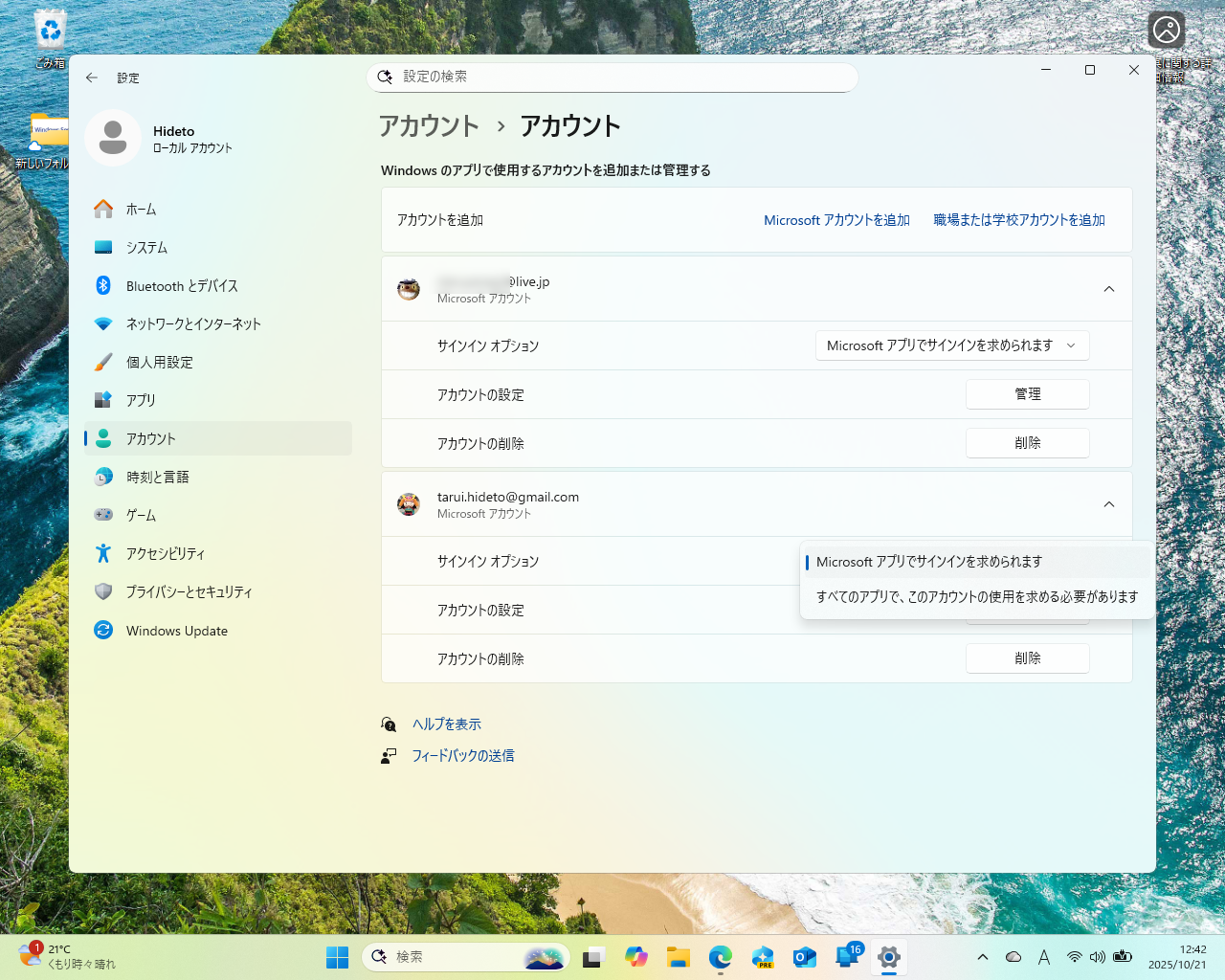Image resolution: width=1225 pixels, height=980 pixels.
Task: Select すべてのアプリで、このアカウントの使用を求める option
Action: [x=977, y=596]
